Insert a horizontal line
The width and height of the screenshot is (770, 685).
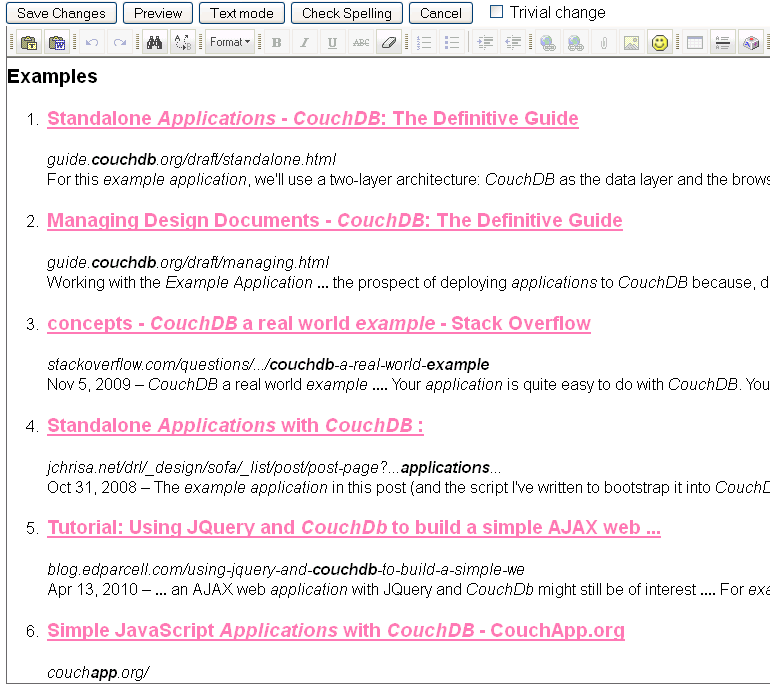click(723, 43)
